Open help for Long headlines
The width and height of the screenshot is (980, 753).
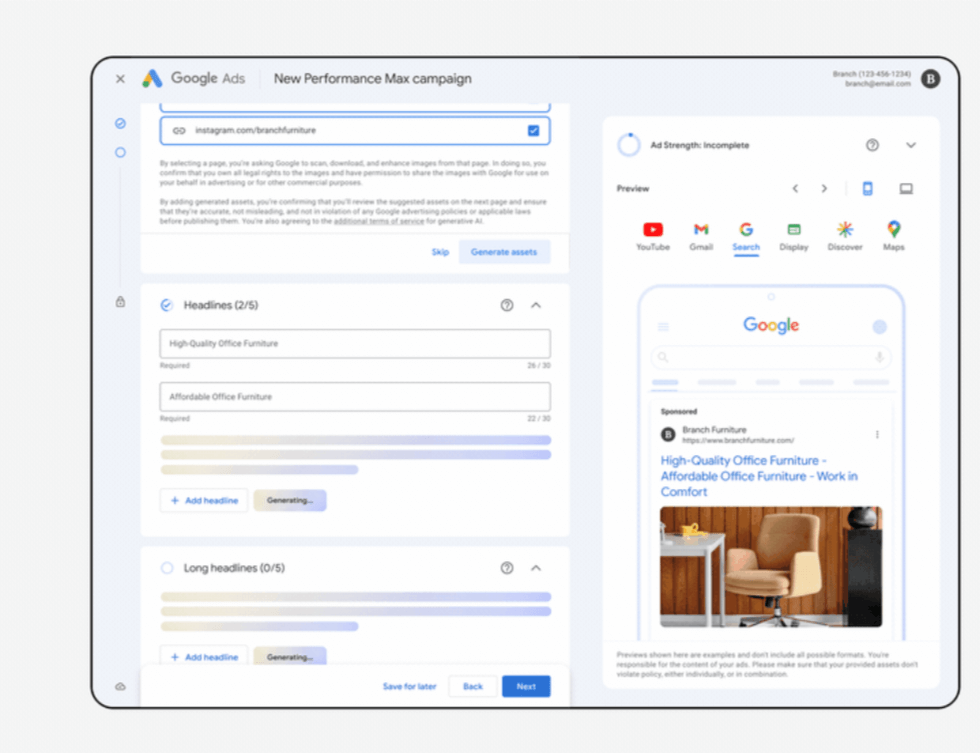507,568
